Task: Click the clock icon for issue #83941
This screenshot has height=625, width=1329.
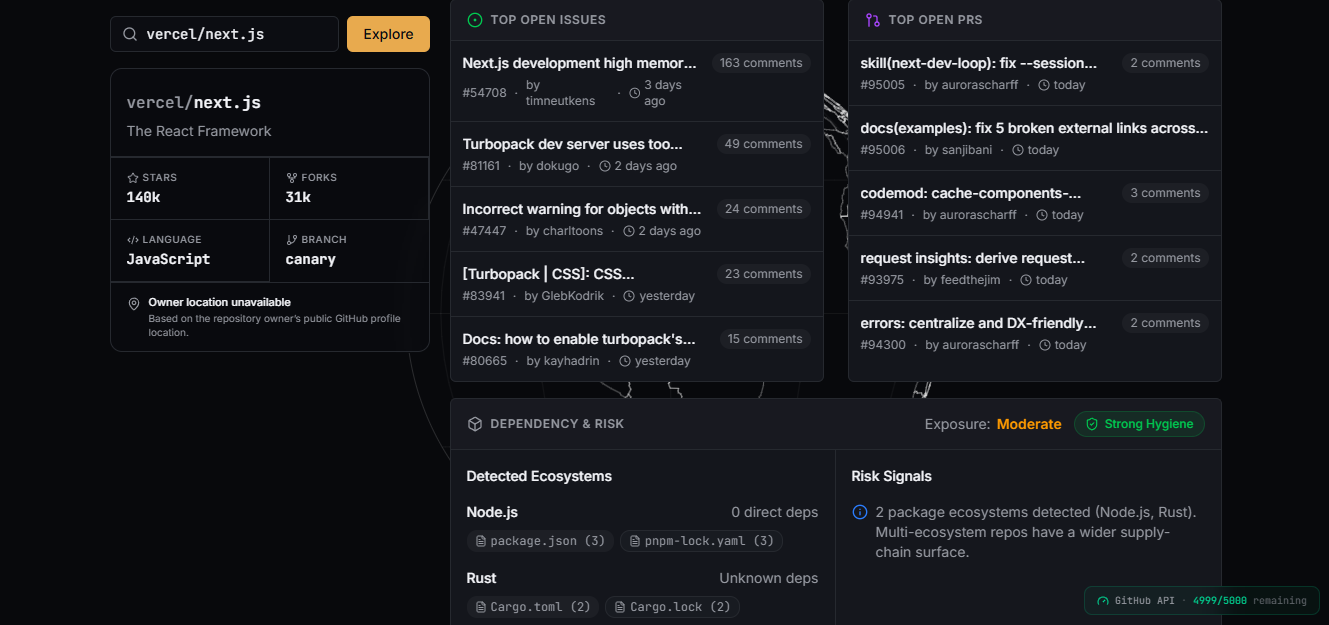Action: 629,296
